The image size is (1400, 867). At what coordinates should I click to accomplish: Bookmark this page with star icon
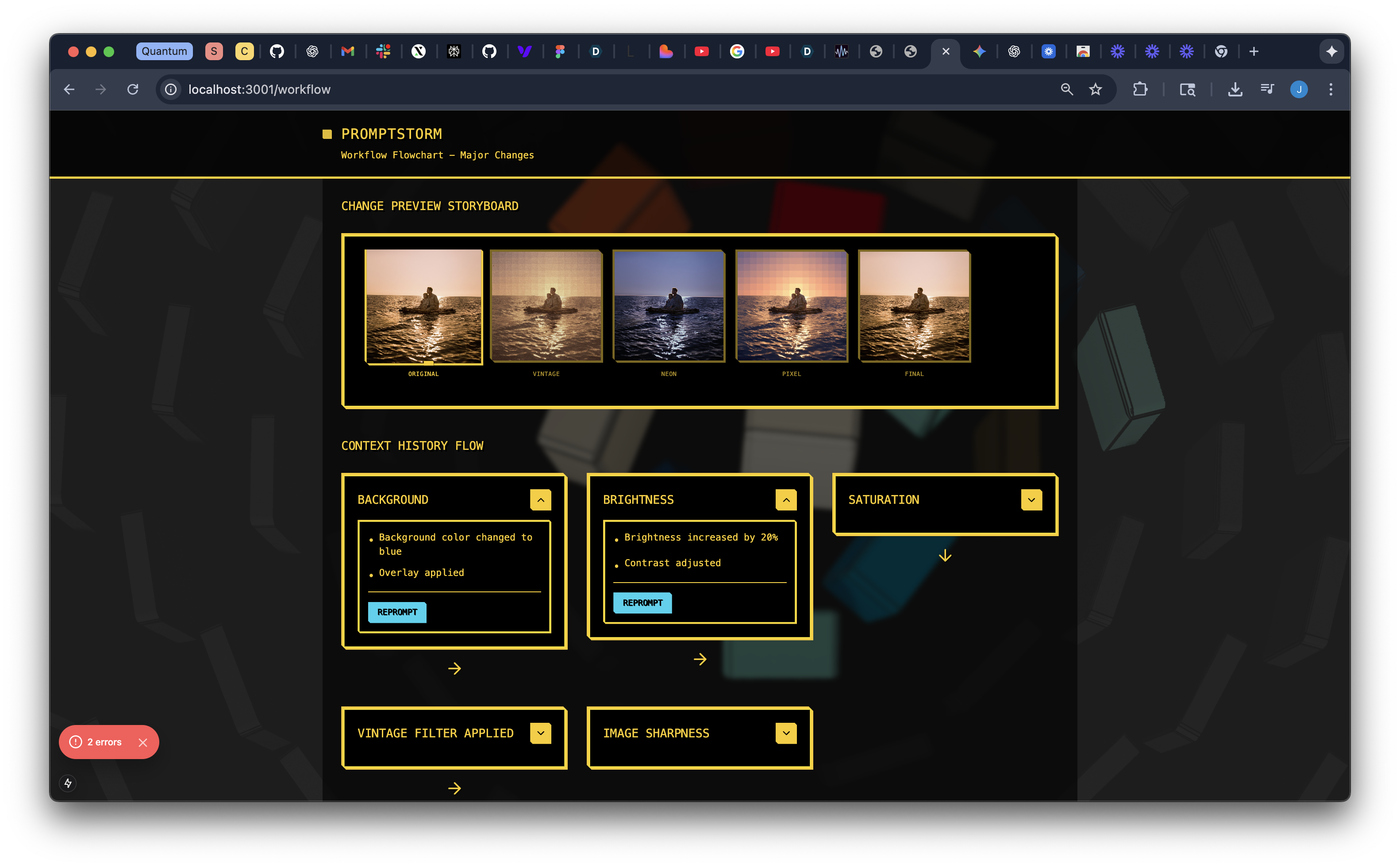tap(1096, 89)
